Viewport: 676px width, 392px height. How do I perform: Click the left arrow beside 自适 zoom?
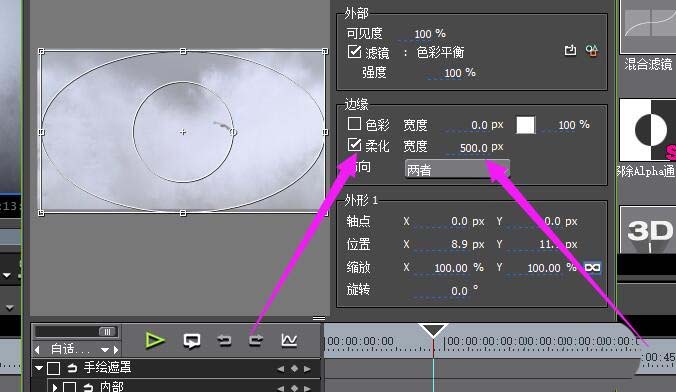[x=37, y=349]
